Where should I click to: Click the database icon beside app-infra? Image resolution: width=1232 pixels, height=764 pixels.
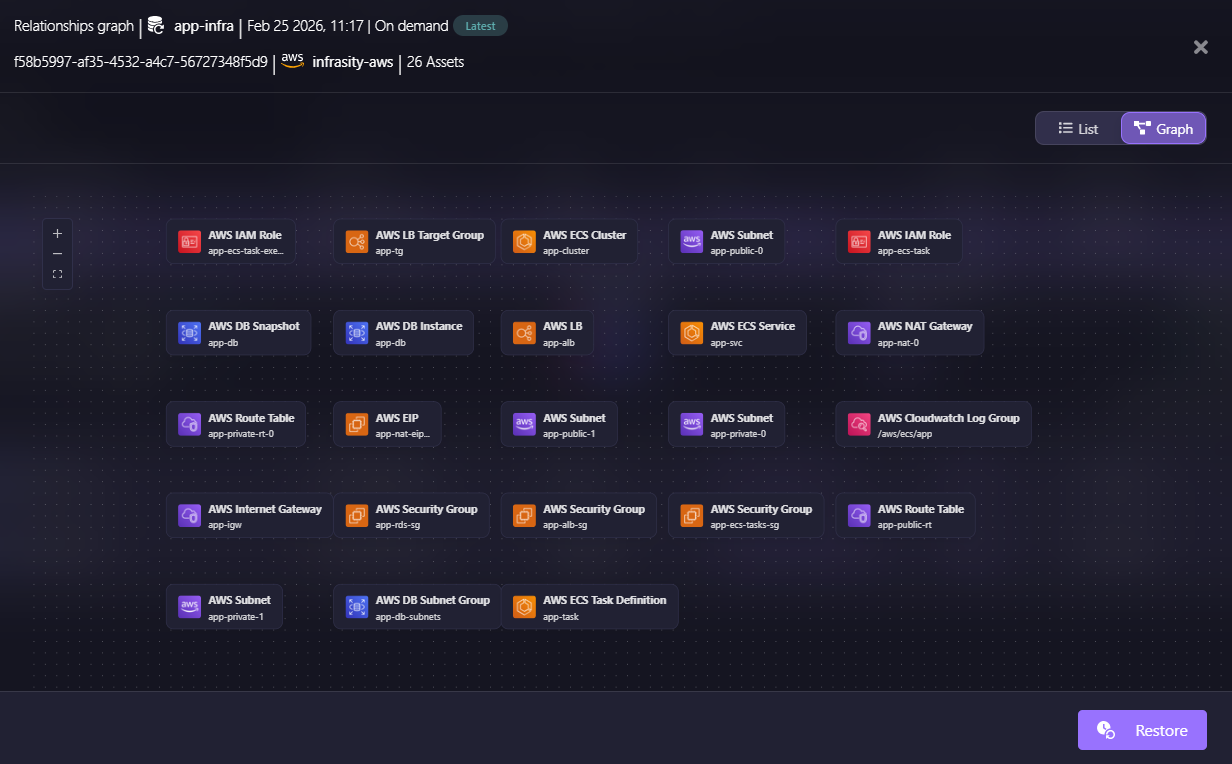155,26
